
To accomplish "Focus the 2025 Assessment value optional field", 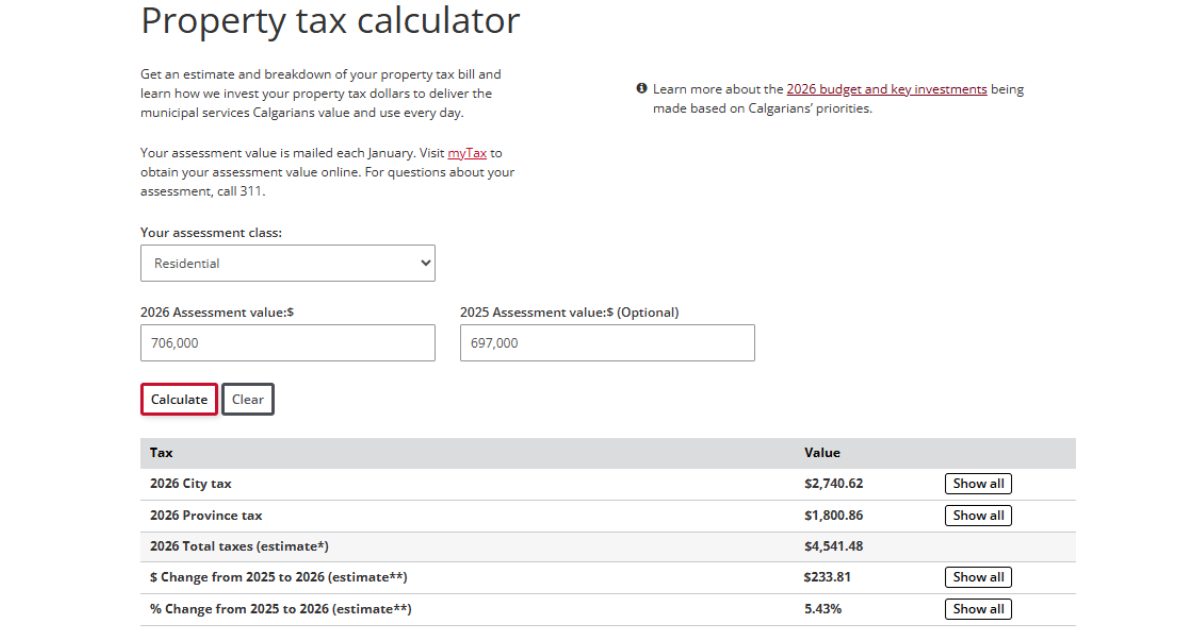I will coord(607,343).
